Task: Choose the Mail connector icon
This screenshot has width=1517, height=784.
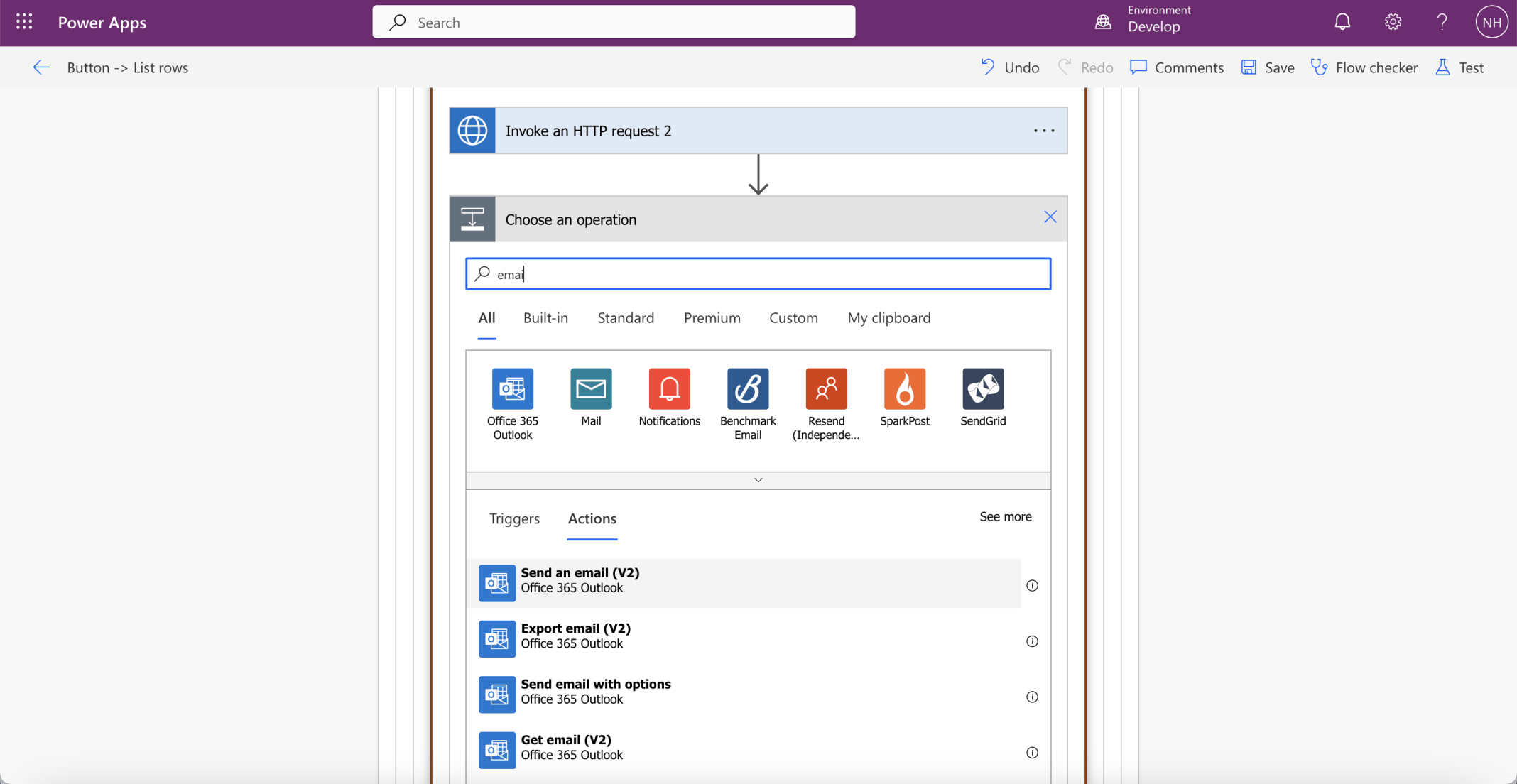Action: (x=591, y=388)
